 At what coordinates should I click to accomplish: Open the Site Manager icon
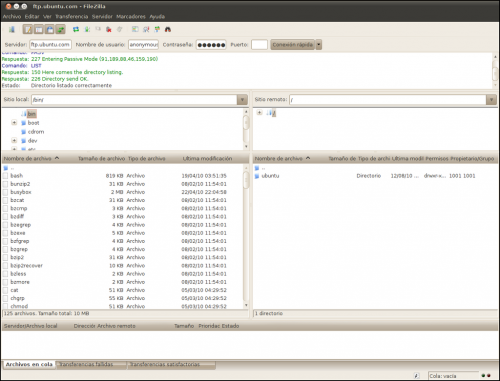tap(12, 30)
